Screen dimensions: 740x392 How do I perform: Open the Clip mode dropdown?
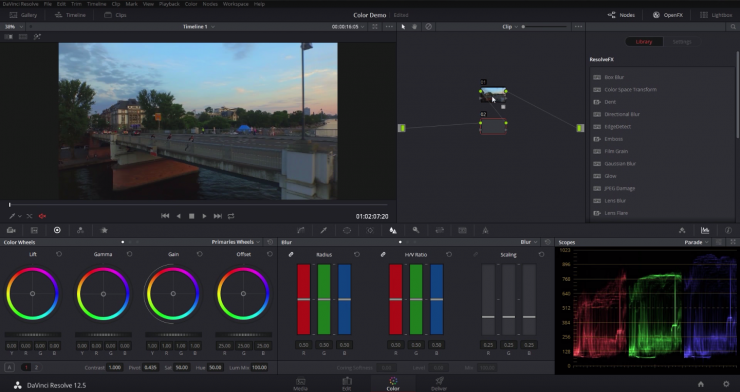click(510, 27)
